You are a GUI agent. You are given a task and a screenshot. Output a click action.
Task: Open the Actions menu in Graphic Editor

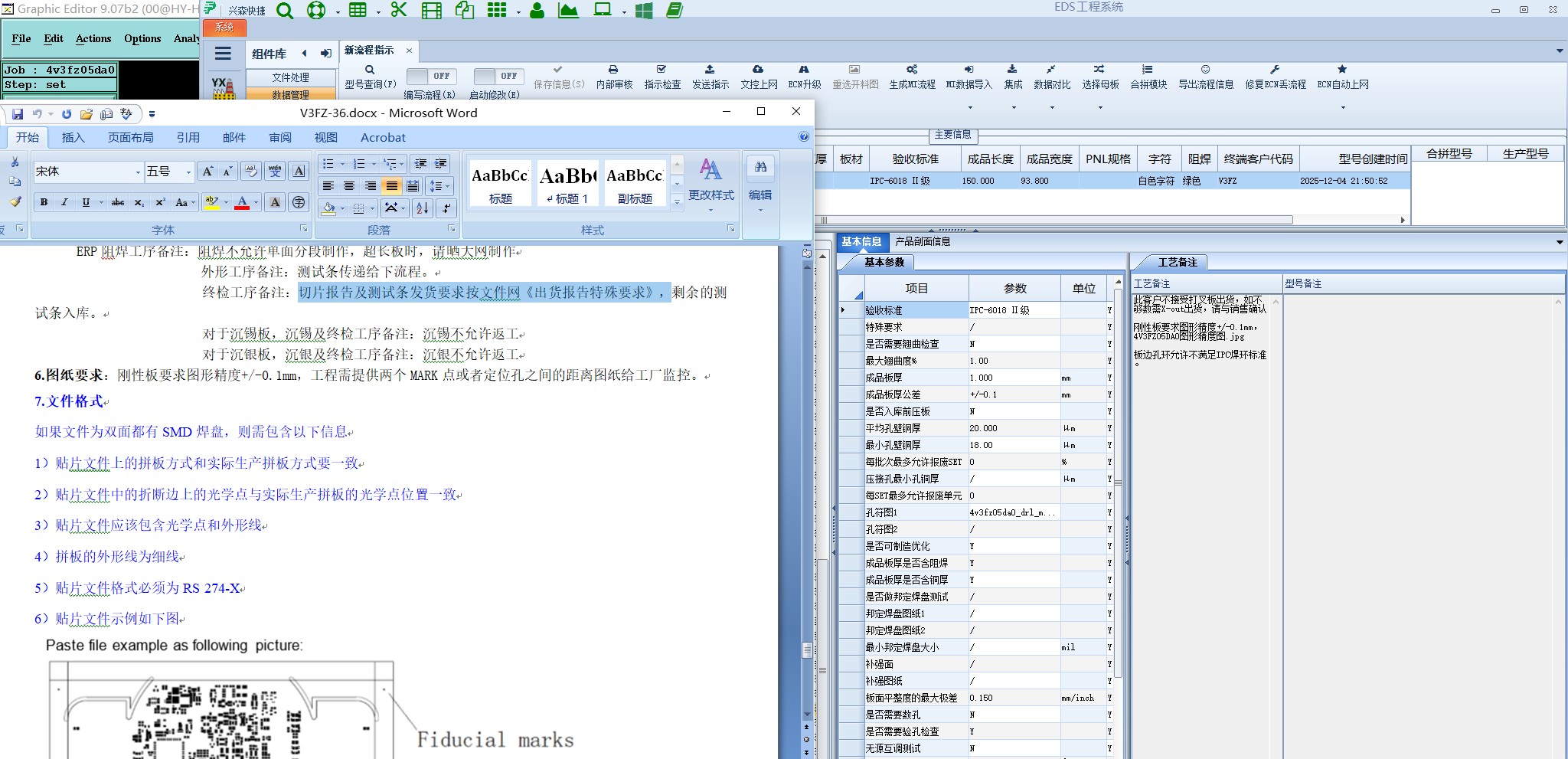(93, 38)
